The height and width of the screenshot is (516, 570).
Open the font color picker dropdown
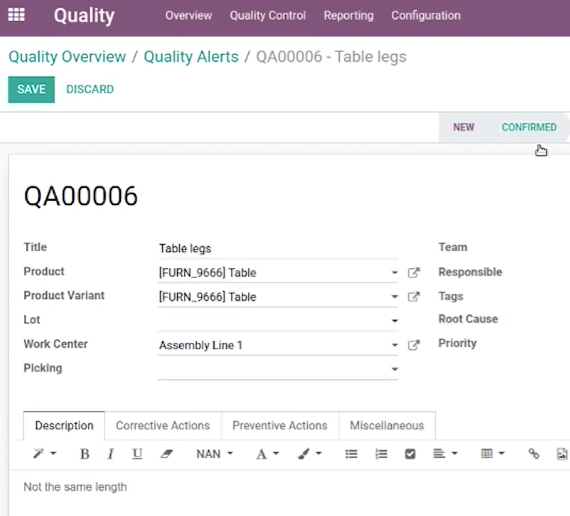pyautogui.click(x=267, y=454)
